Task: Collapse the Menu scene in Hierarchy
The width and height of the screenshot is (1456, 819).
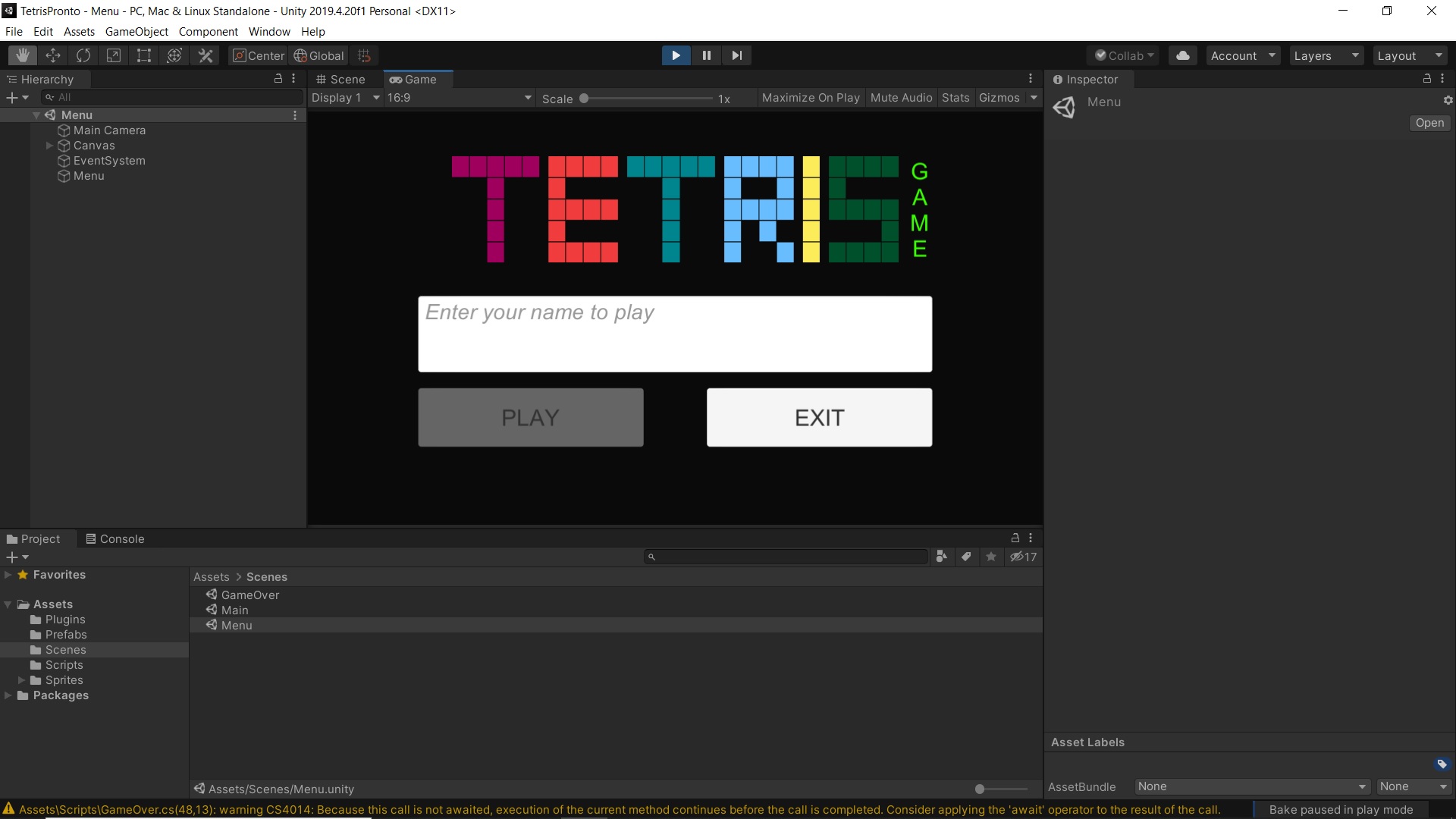Action: pyautogui.click(x=36, y=115)
